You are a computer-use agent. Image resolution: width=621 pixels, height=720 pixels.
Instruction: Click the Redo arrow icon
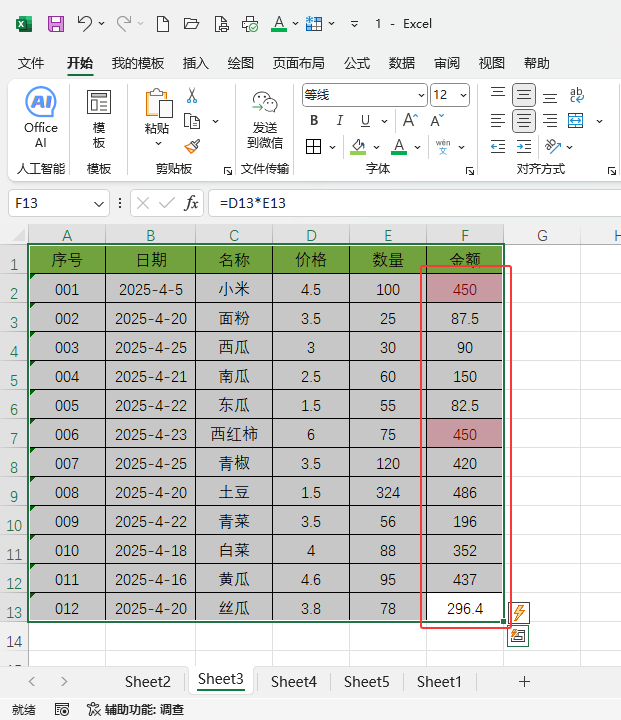[x=124, y=23]
